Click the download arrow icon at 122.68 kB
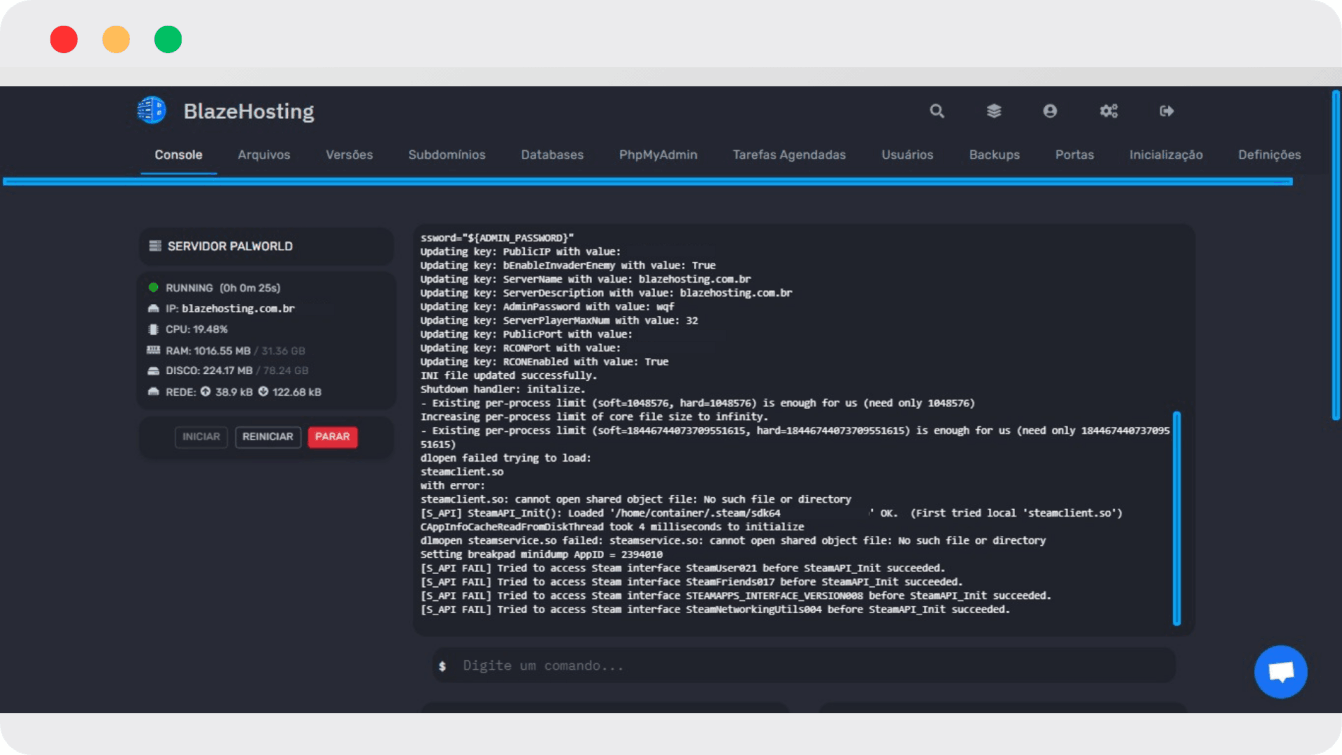This screenshot has width=1342, height=755. point(263,392)
